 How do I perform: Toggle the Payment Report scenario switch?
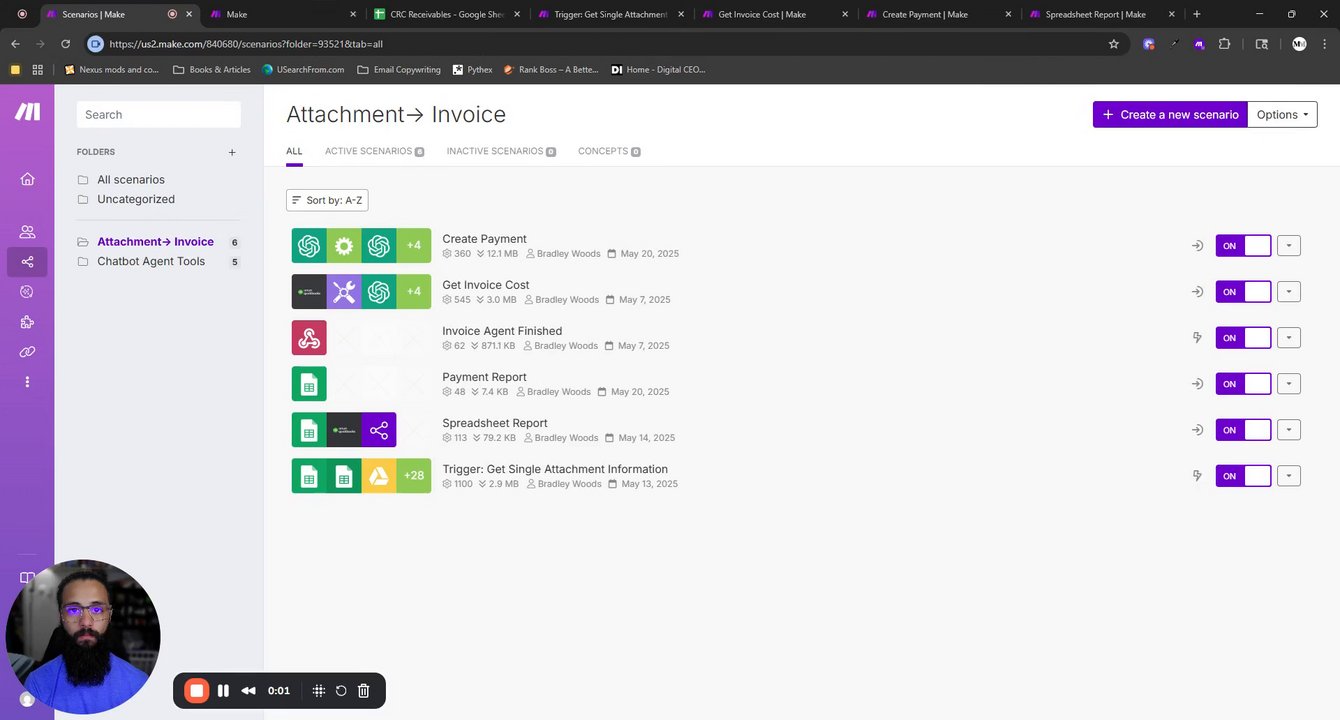pos(1243,384)
